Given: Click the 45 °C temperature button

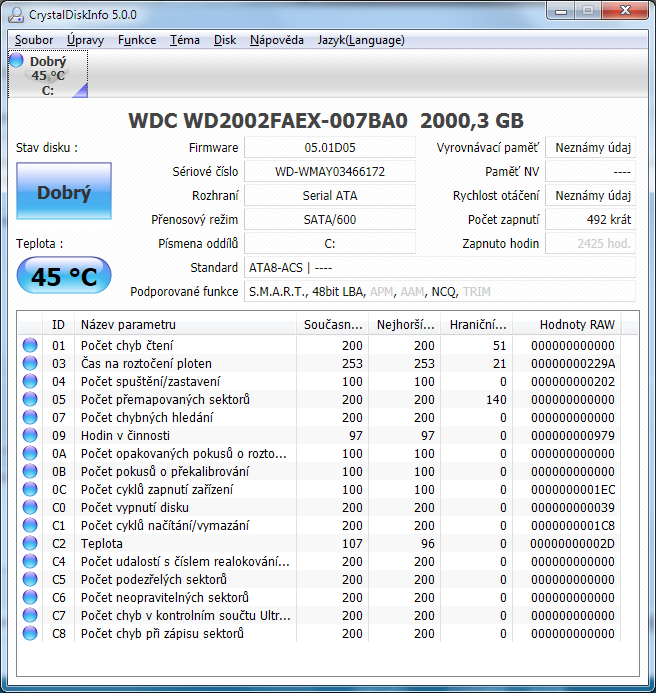Looking at the screenshot, I should (64, 277).
